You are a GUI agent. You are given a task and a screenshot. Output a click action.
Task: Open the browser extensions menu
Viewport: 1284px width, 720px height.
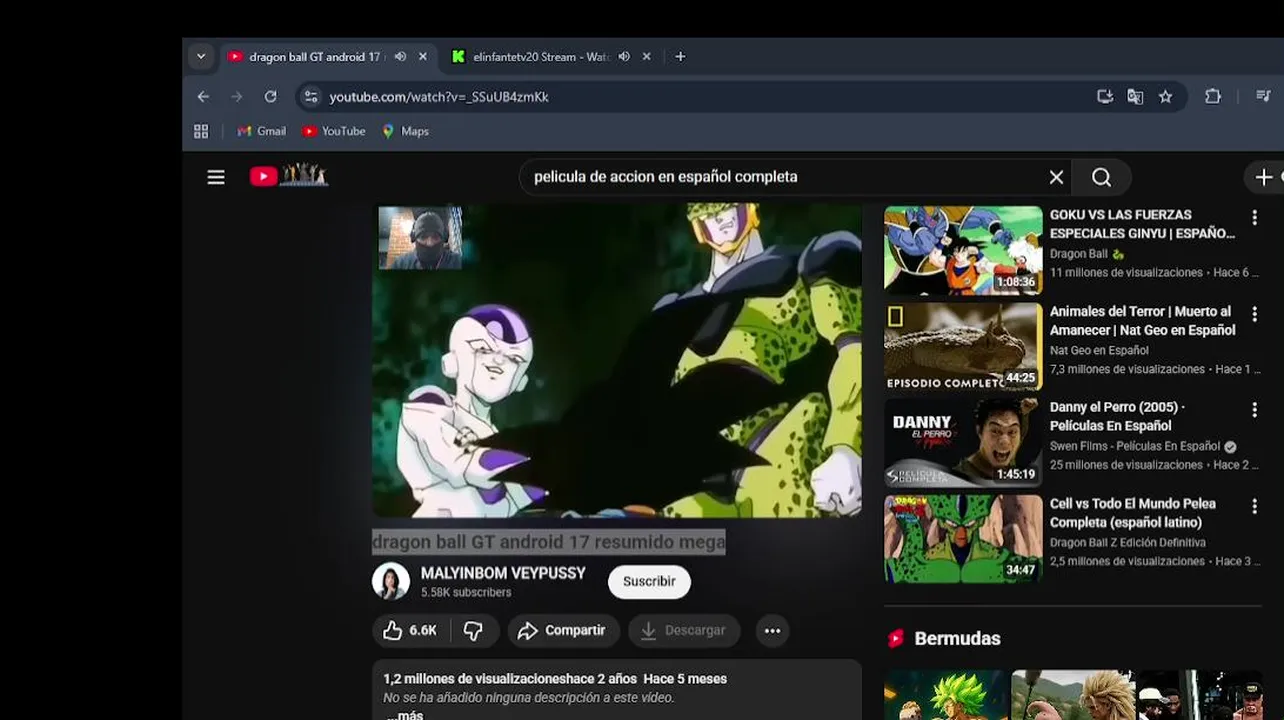pyautogui.click(x=1213, y=97)
